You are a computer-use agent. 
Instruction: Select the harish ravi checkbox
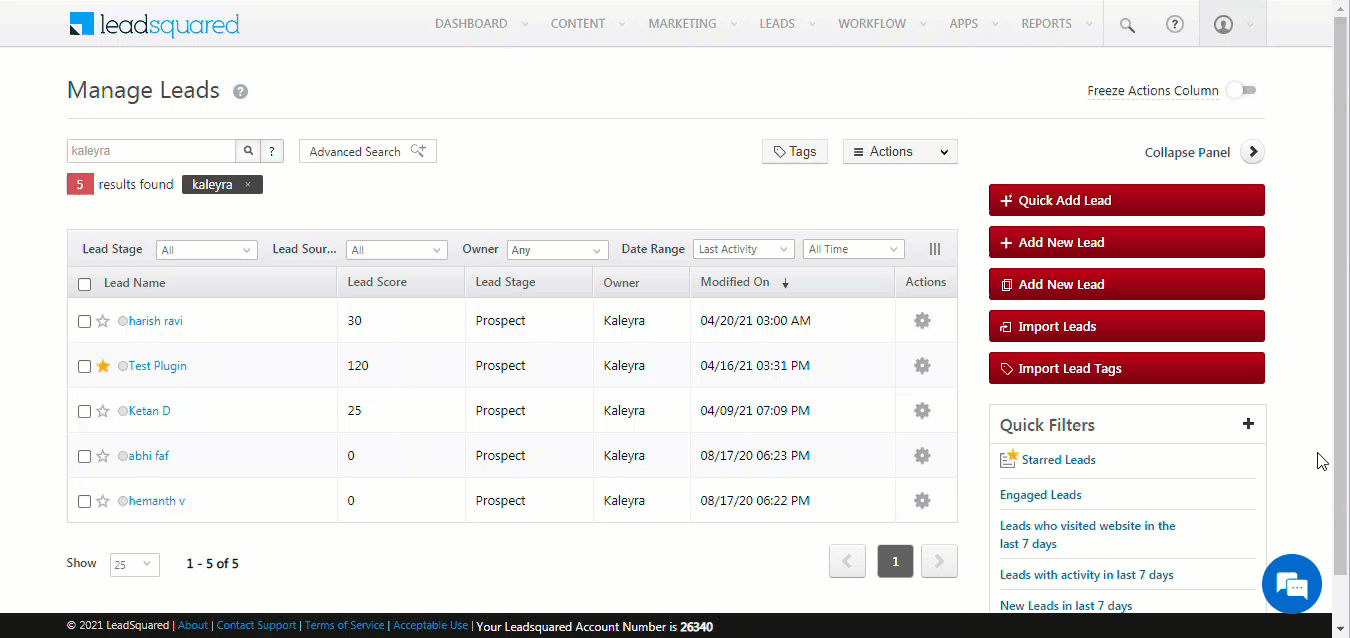pyautogui.click(x=85, y=321)
